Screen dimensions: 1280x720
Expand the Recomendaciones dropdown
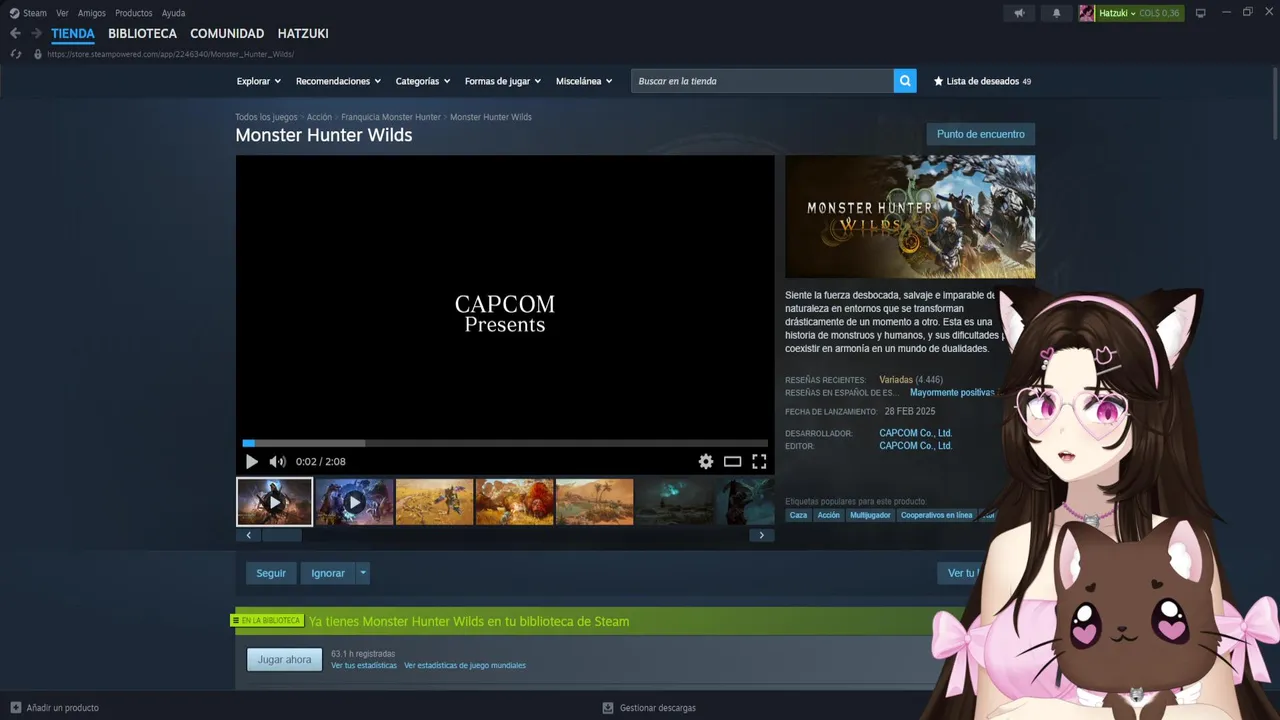click(x=338, y=81)
